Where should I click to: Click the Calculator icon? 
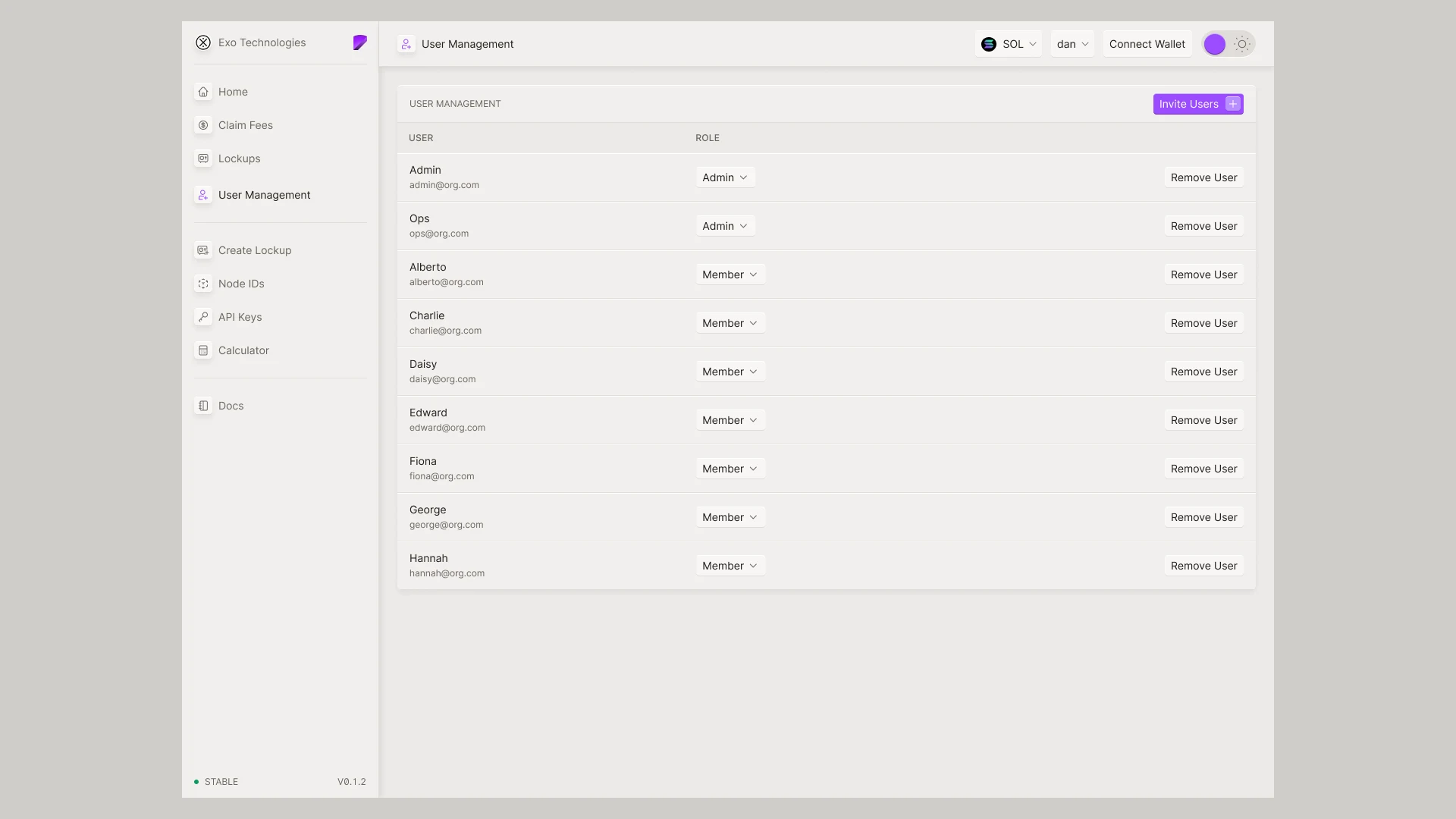(x=203, y=350)
